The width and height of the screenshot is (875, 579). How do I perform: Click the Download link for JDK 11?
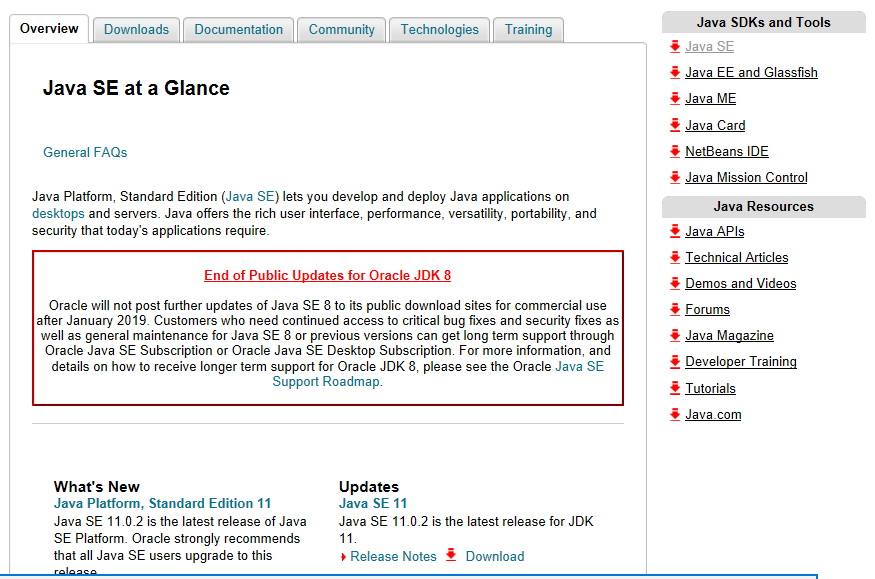[495, 557]
